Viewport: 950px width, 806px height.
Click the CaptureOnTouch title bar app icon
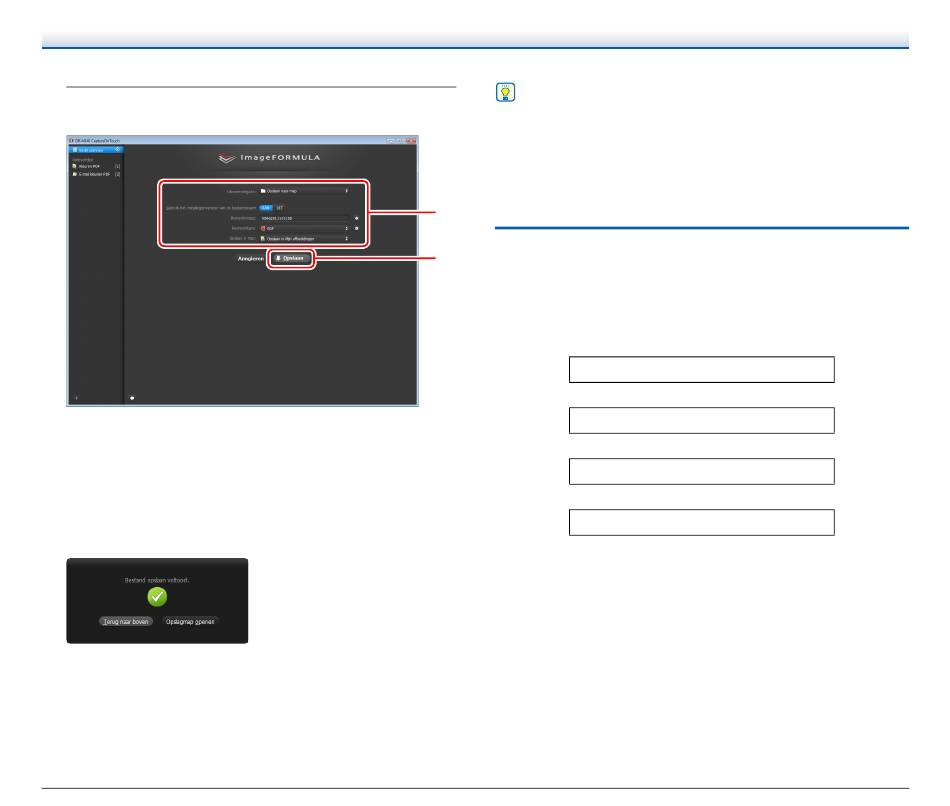coord(71,140)
